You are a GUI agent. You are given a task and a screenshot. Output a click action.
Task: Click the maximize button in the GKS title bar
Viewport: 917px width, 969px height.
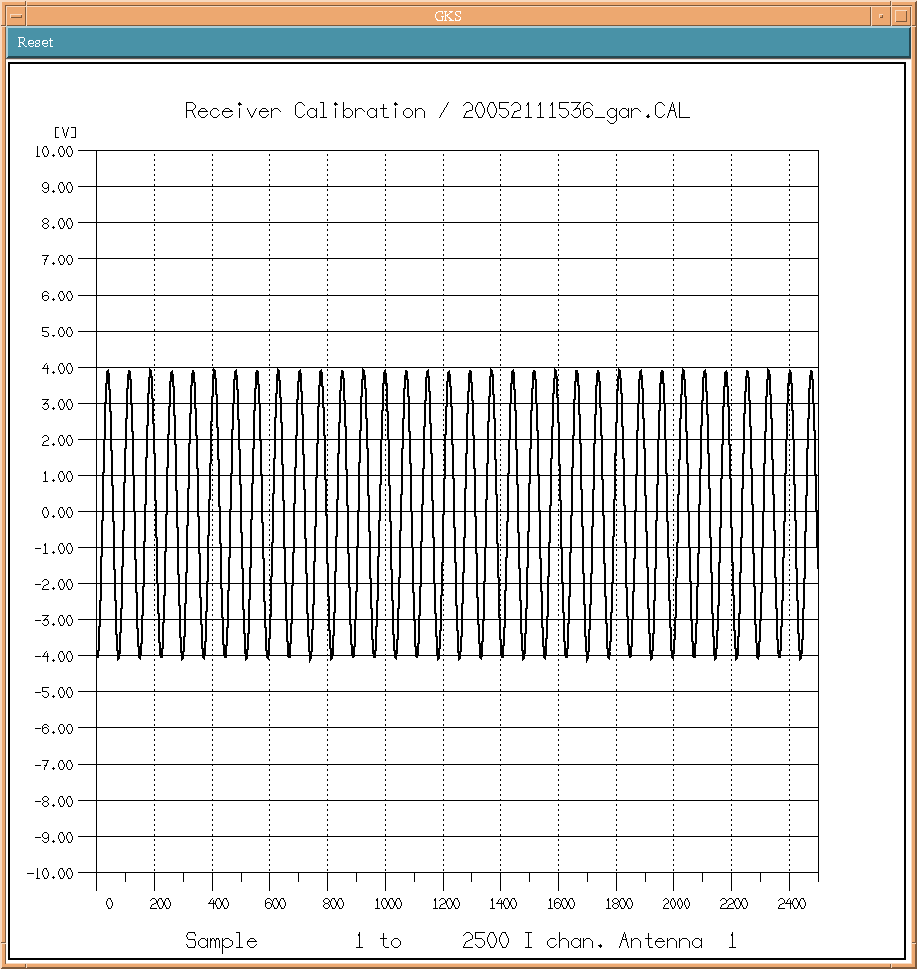pyautogui.click(x=901, y=16)
